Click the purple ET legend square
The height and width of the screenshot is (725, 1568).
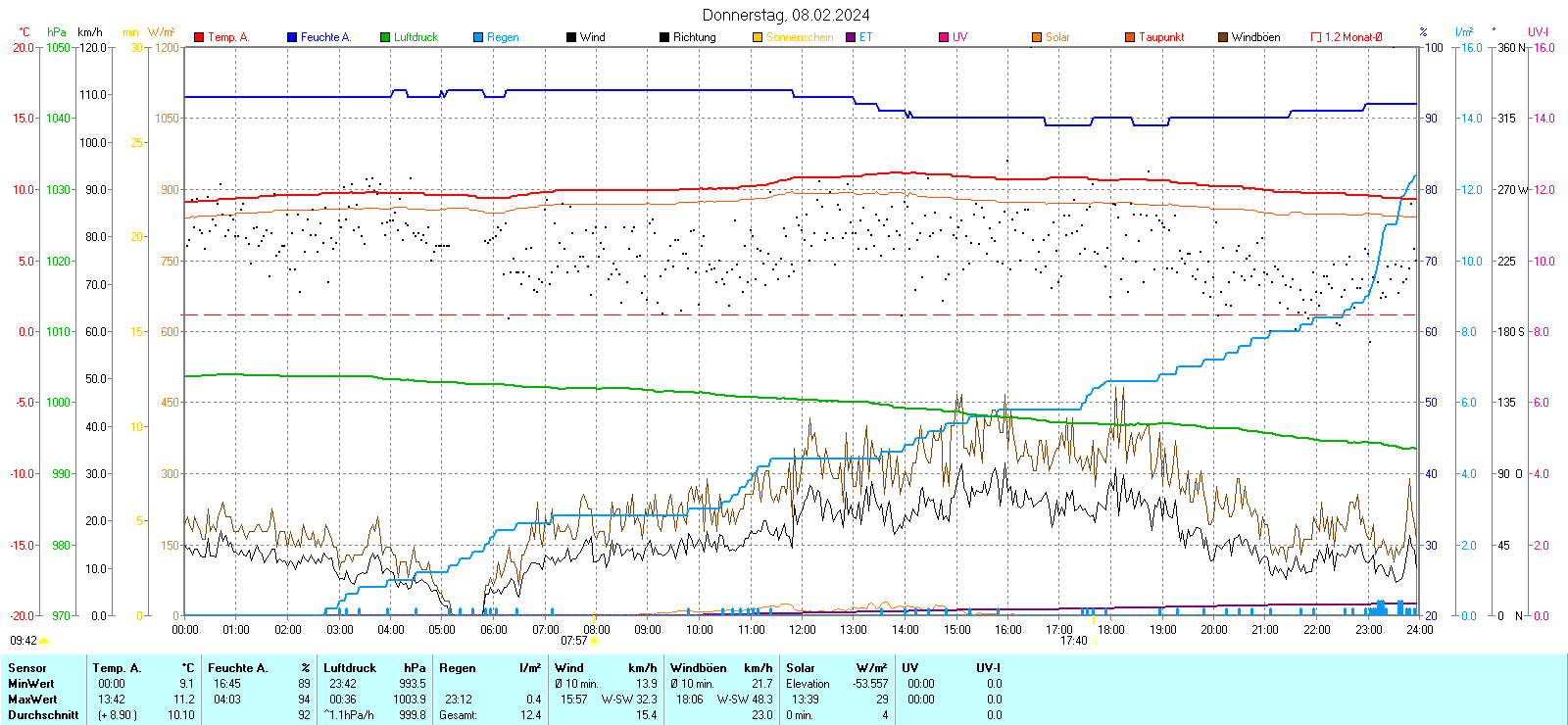[851, 37]
